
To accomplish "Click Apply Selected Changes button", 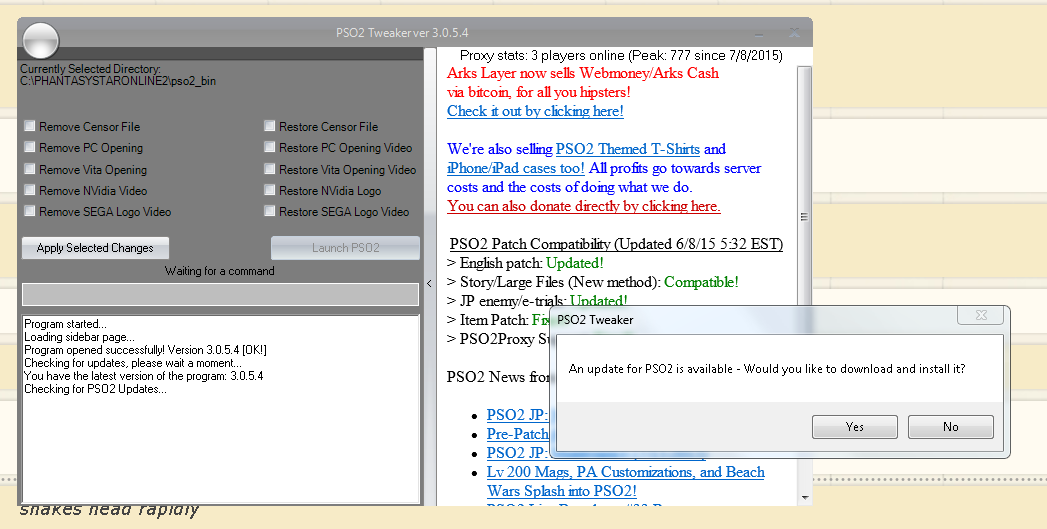I will coord(95,248).
